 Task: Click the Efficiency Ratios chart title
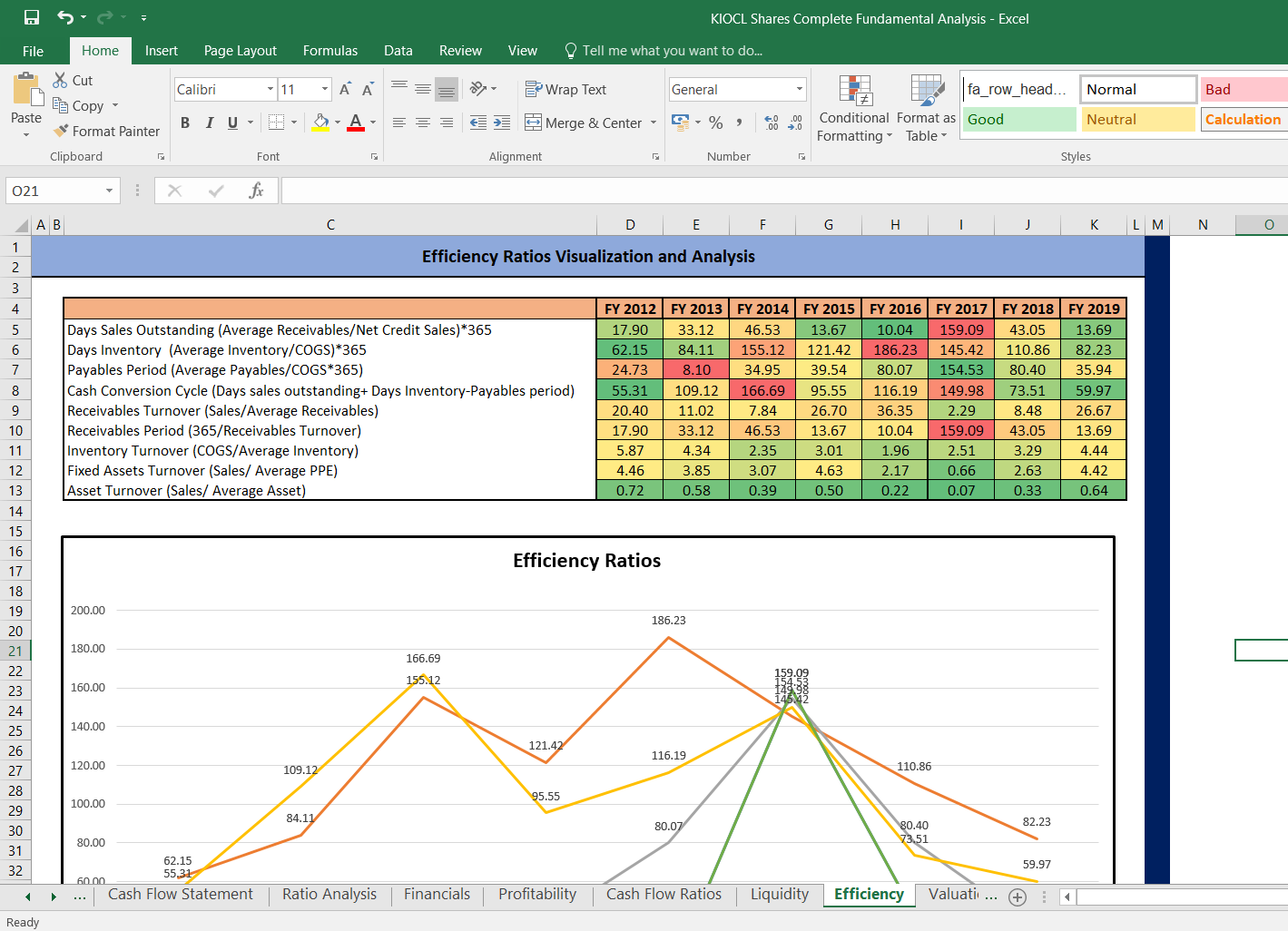(x=587, y=561)
